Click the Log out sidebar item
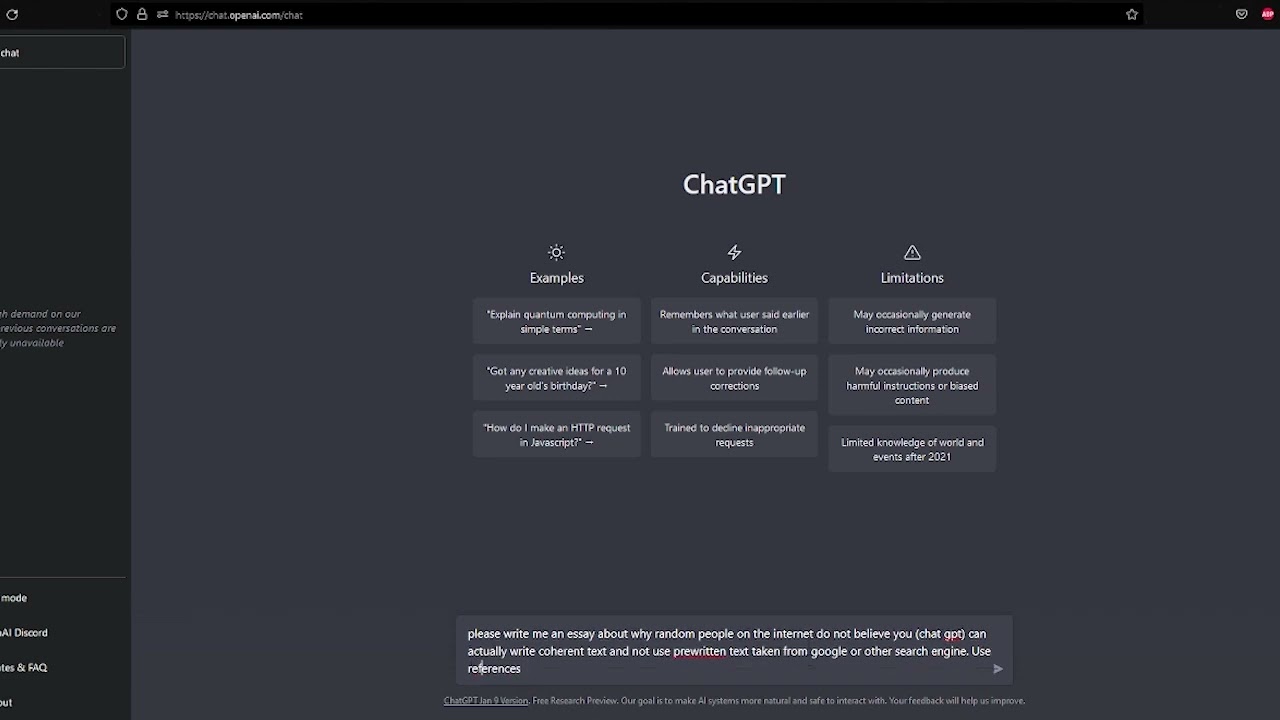1280x720 pixels. tap(62, 703)
